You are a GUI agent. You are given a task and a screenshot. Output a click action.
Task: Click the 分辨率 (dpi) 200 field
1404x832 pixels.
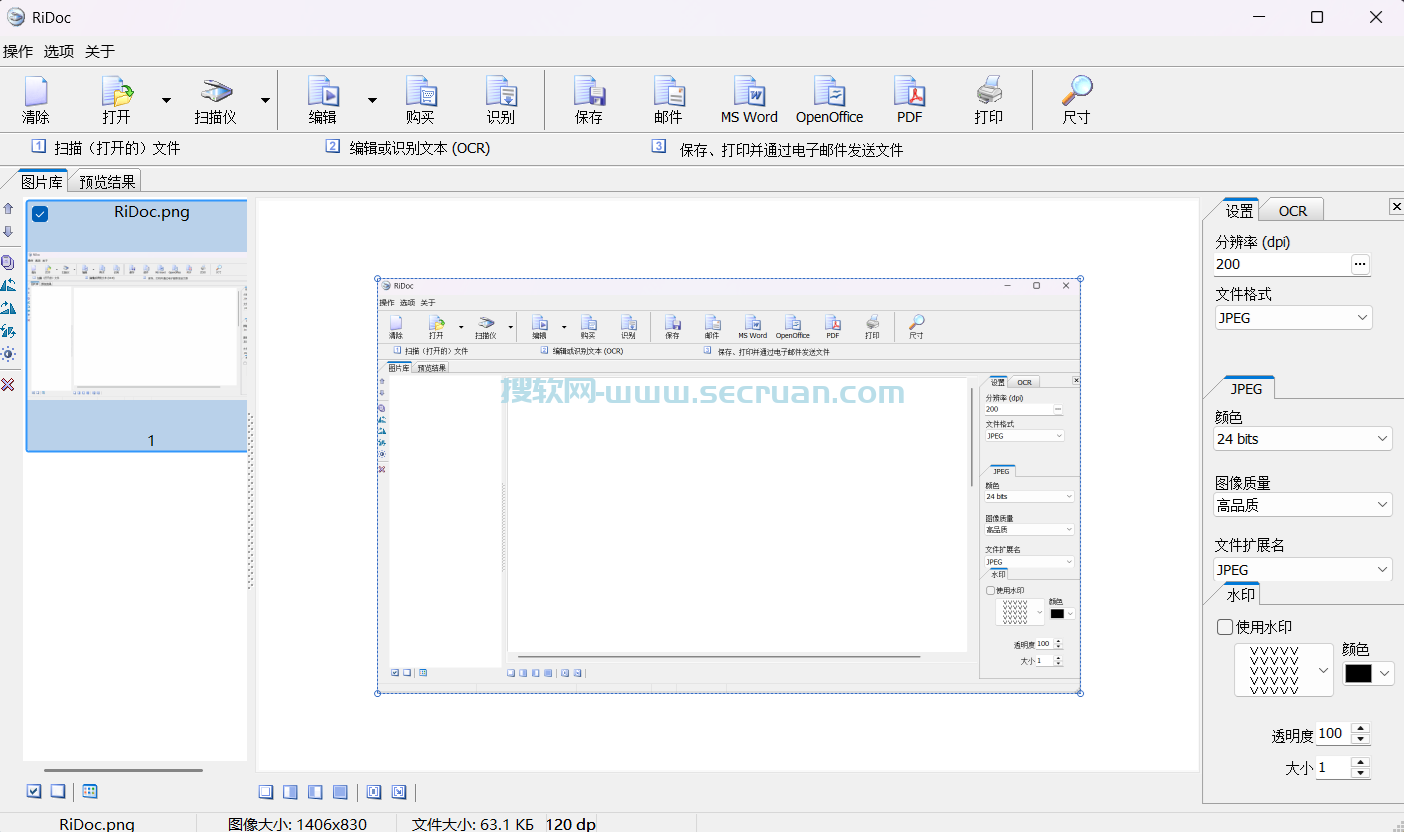(x=1281, y=264)
